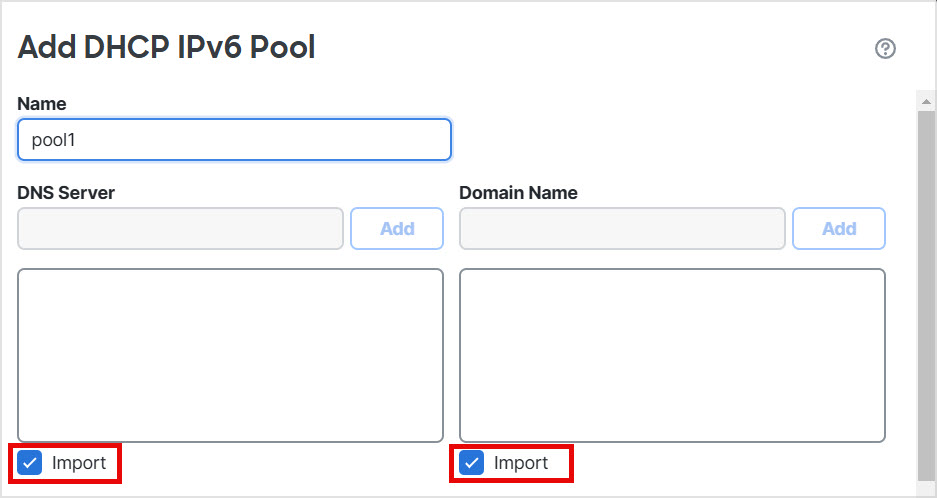
Task: Click the Import label below Domain Name list
Action: click(x=521, y=463)
